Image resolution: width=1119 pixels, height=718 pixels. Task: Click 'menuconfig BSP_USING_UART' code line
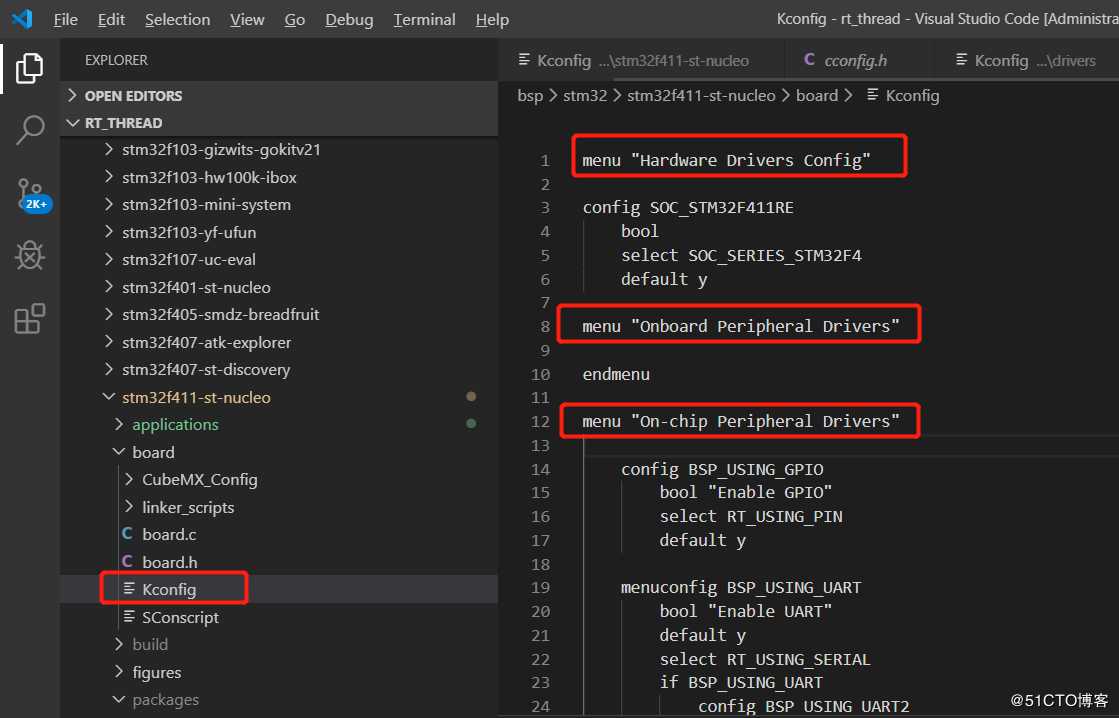pyautogui.click(x=741, y=587)
